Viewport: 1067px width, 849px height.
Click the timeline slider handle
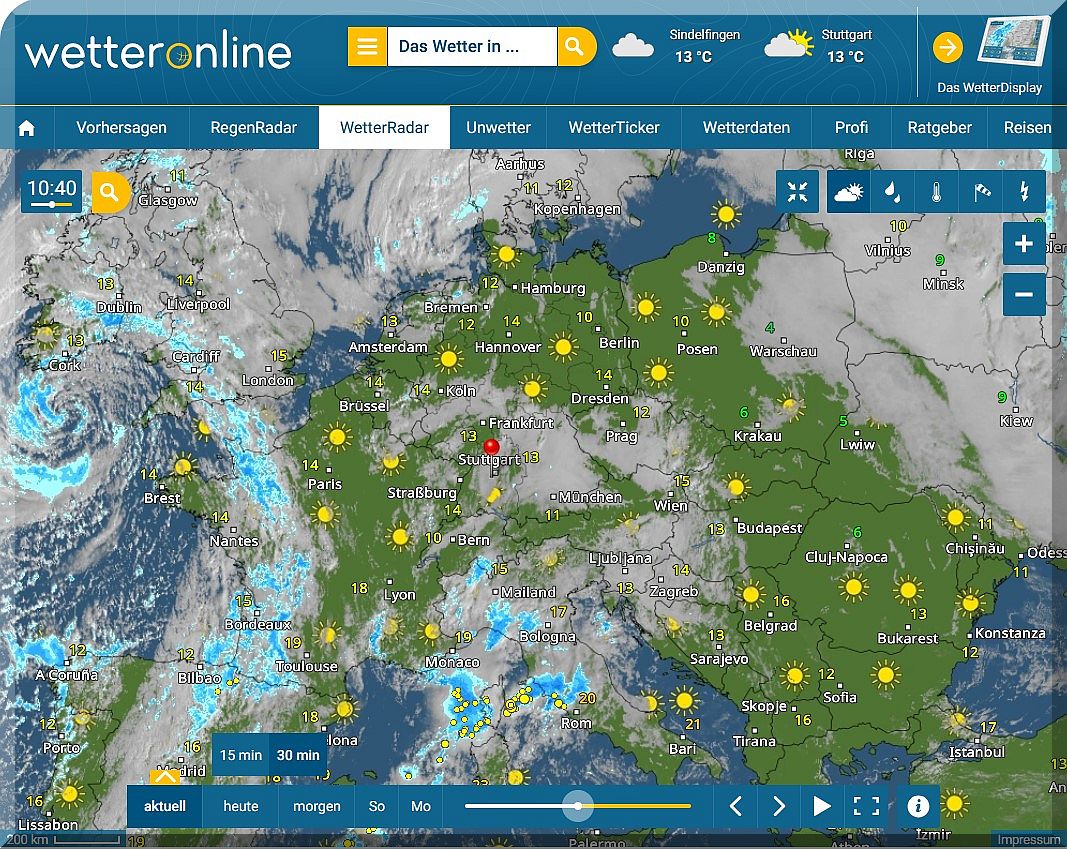tap(578, 806)
